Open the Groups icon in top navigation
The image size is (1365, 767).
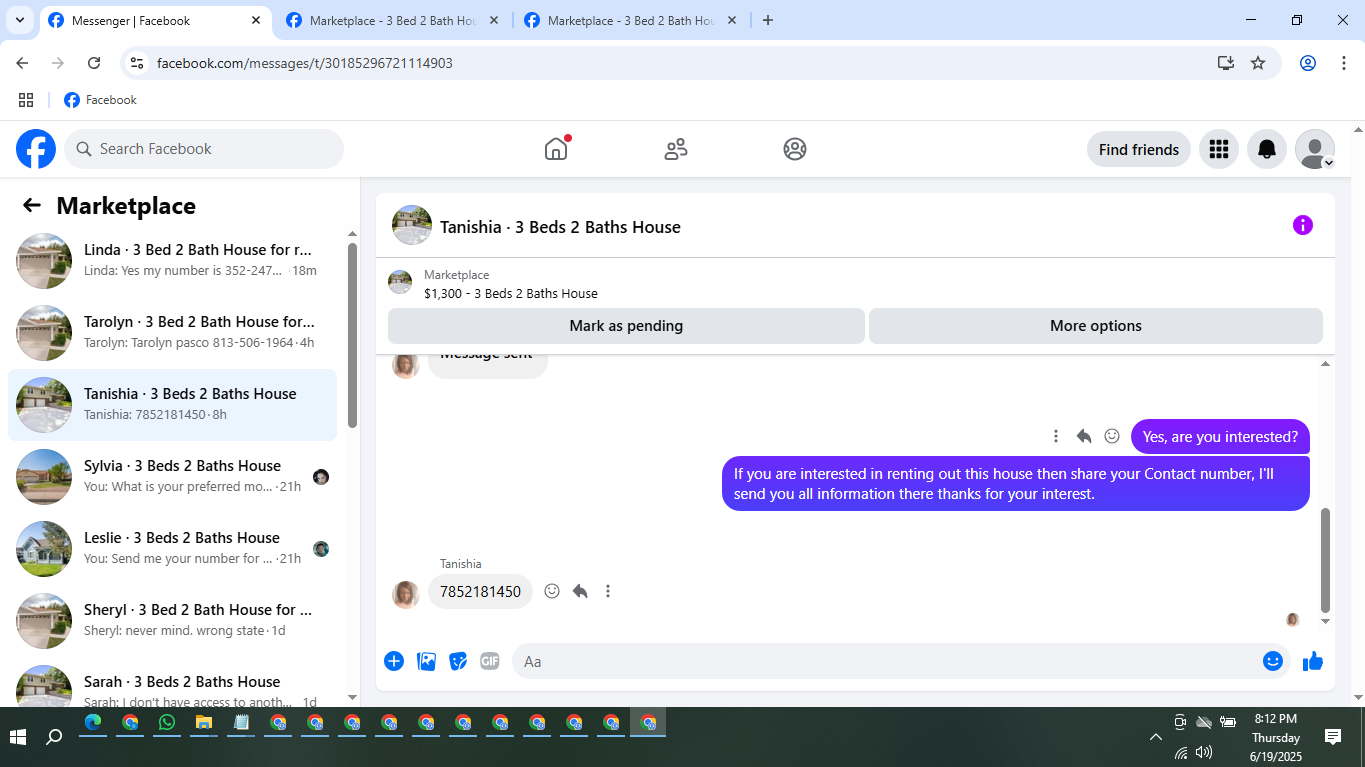pyautogui.click(x=795, y=149)
